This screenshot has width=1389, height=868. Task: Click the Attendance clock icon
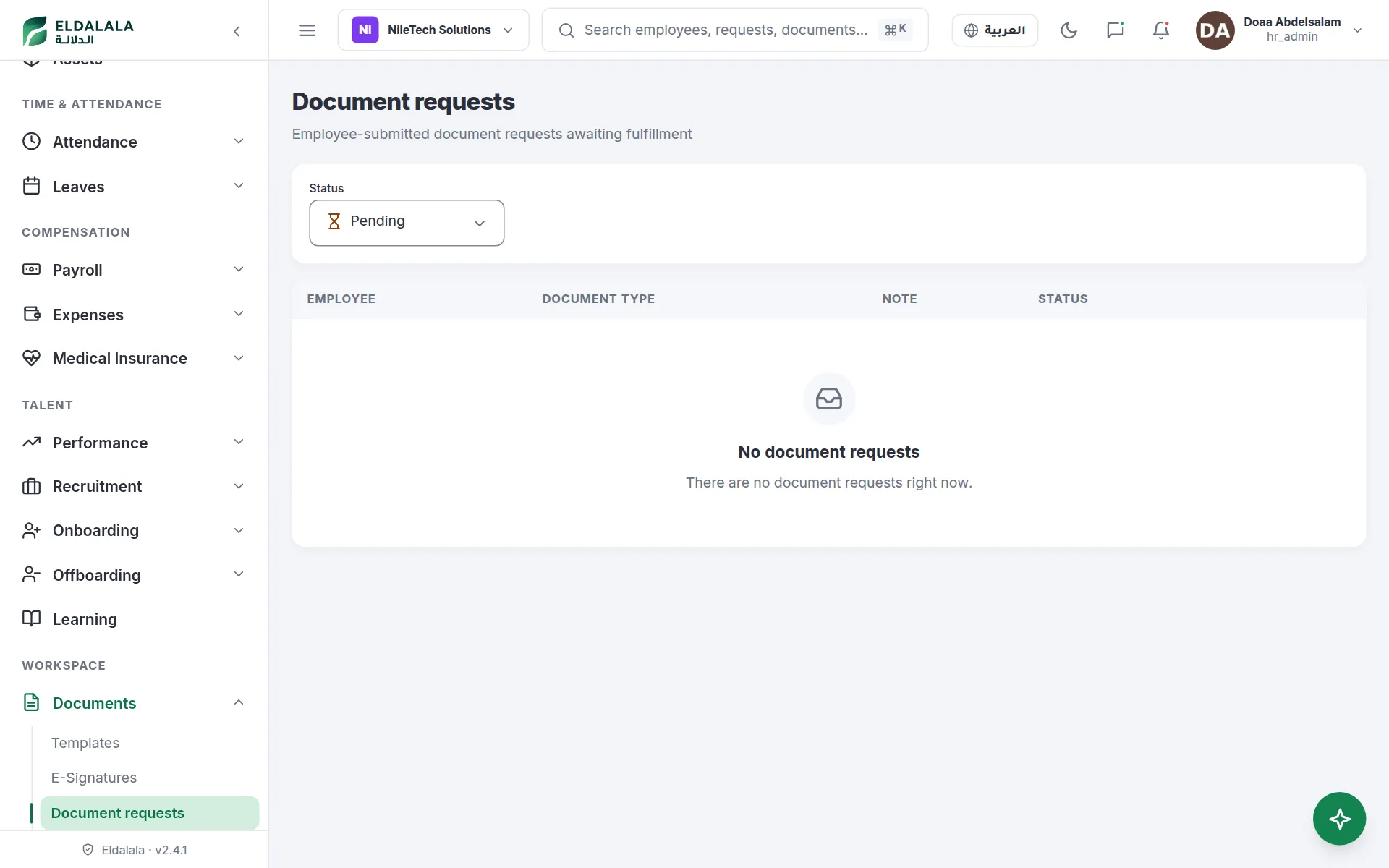(31, 141)
